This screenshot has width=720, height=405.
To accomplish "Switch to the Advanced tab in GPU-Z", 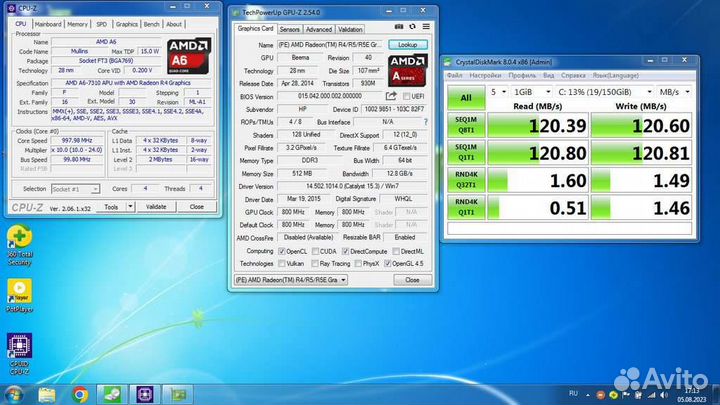I will [x=319, y=29].
